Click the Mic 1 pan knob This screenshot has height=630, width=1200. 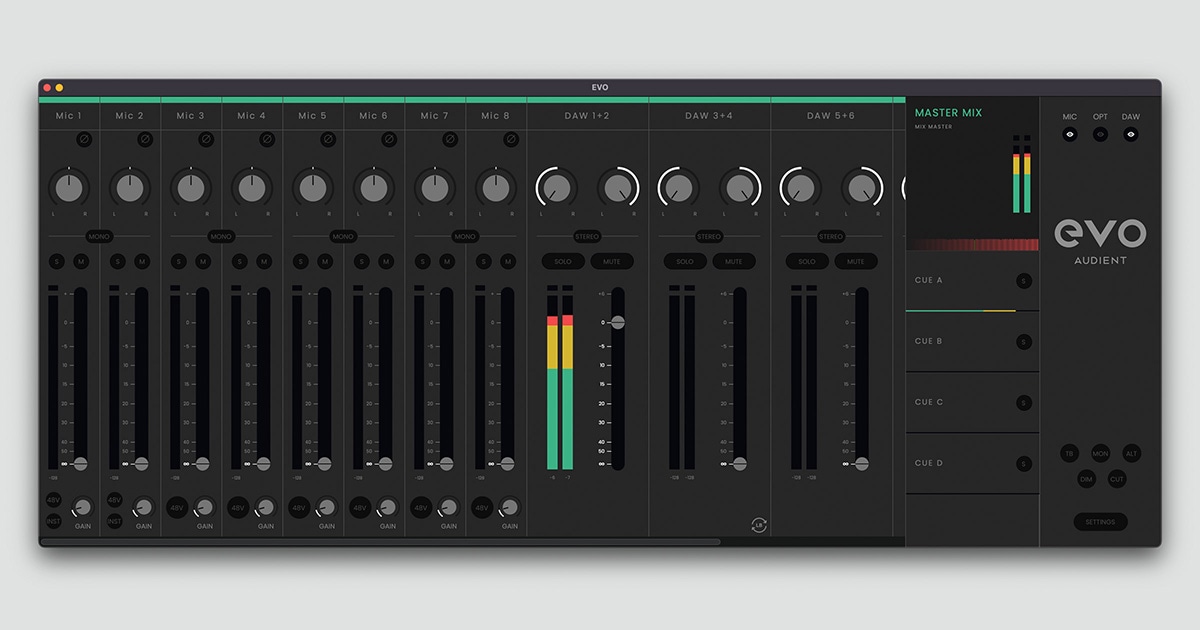click(69, 187)
